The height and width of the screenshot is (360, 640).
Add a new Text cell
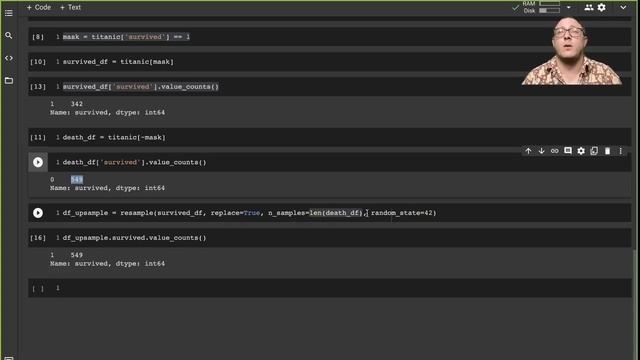[71, 7]
